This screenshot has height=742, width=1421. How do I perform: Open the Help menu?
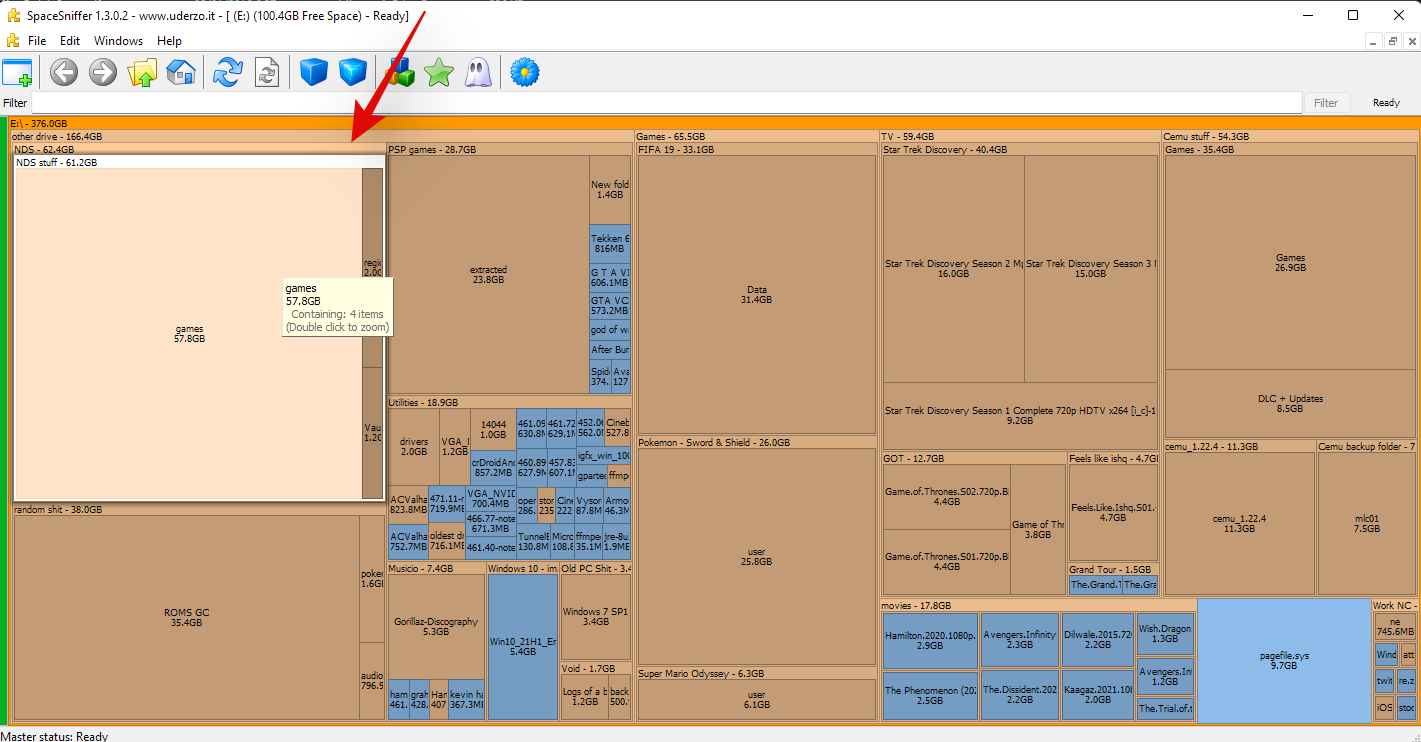[169, 41]
